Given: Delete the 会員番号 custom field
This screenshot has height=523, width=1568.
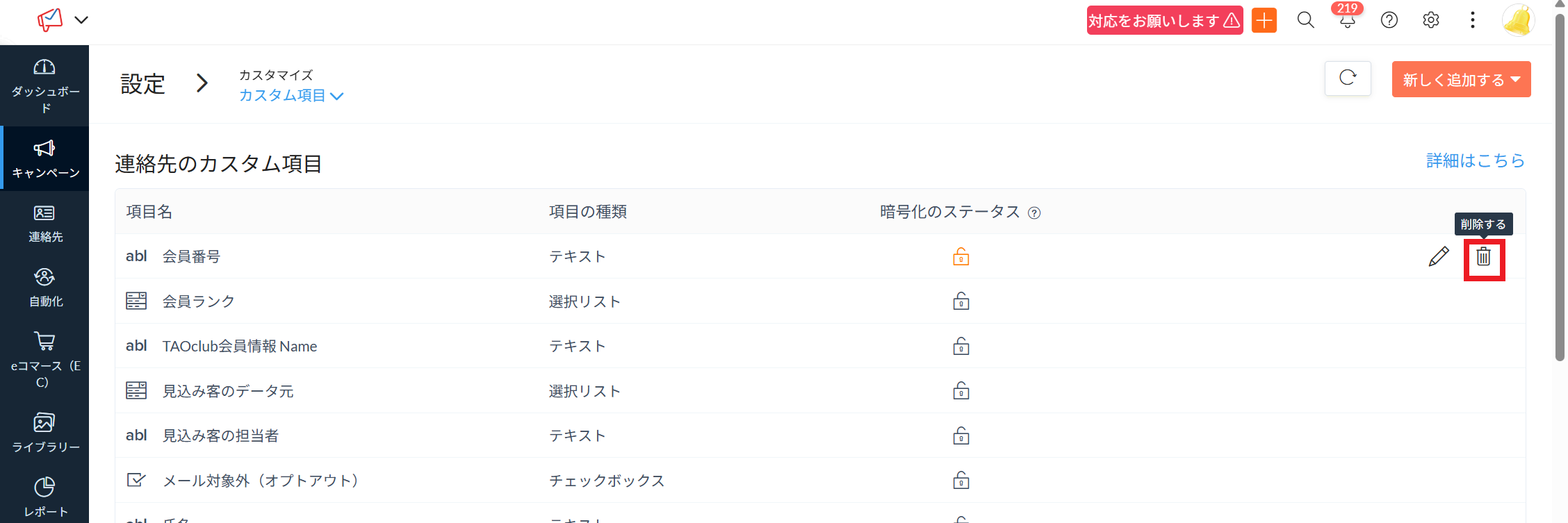Looking at the screenshot, I should (1483, 257).
